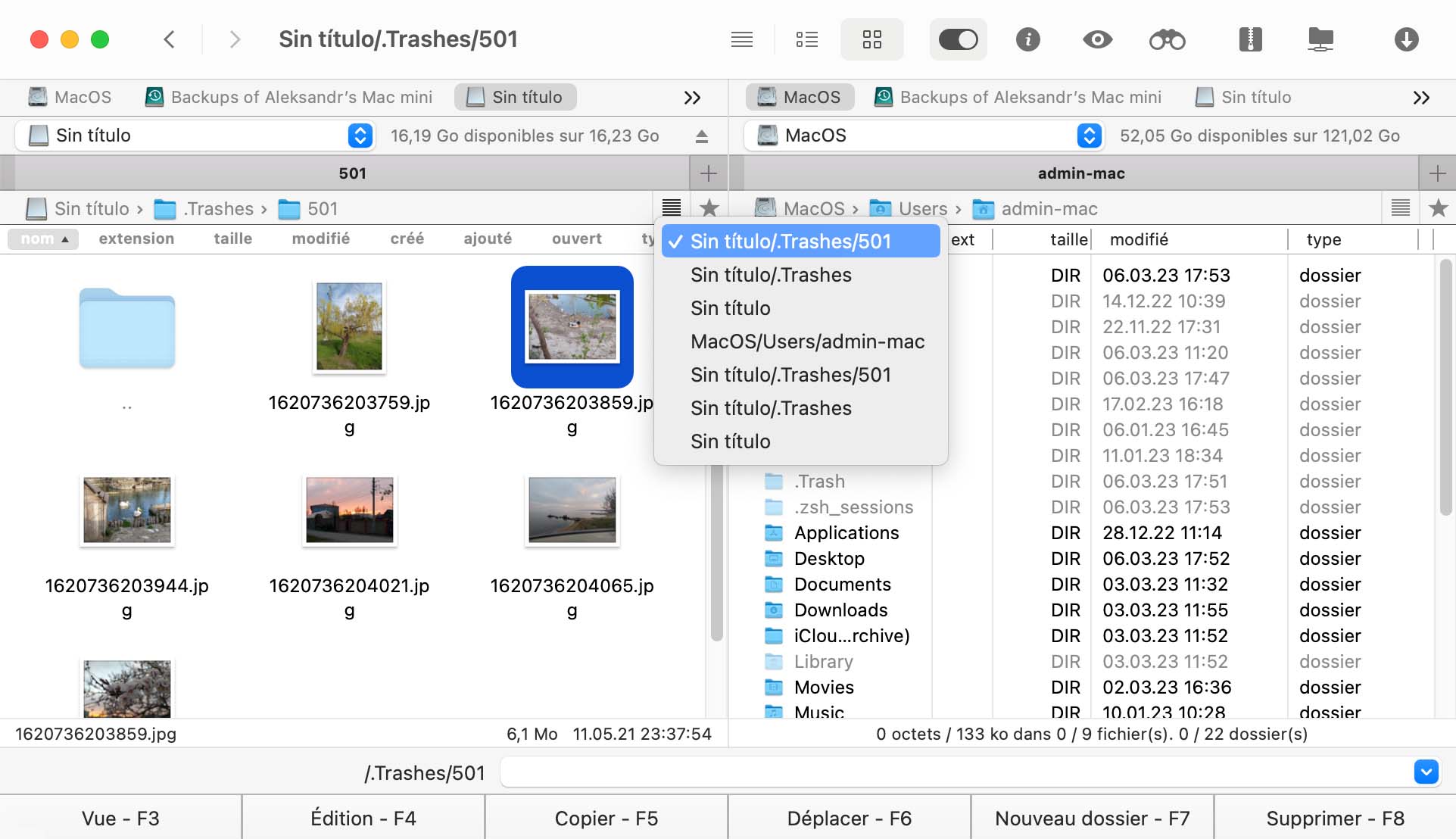The height and width of the screenshot is (839, 1456).
Task: Click the gallery/icon view button
Action: click(871, 40)
